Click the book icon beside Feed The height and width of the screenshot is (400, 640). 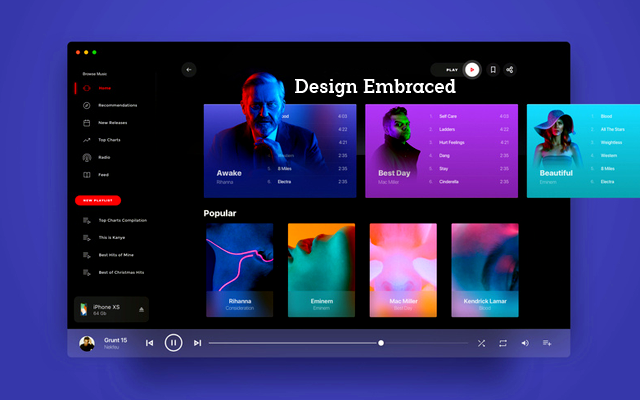point(87,175)
